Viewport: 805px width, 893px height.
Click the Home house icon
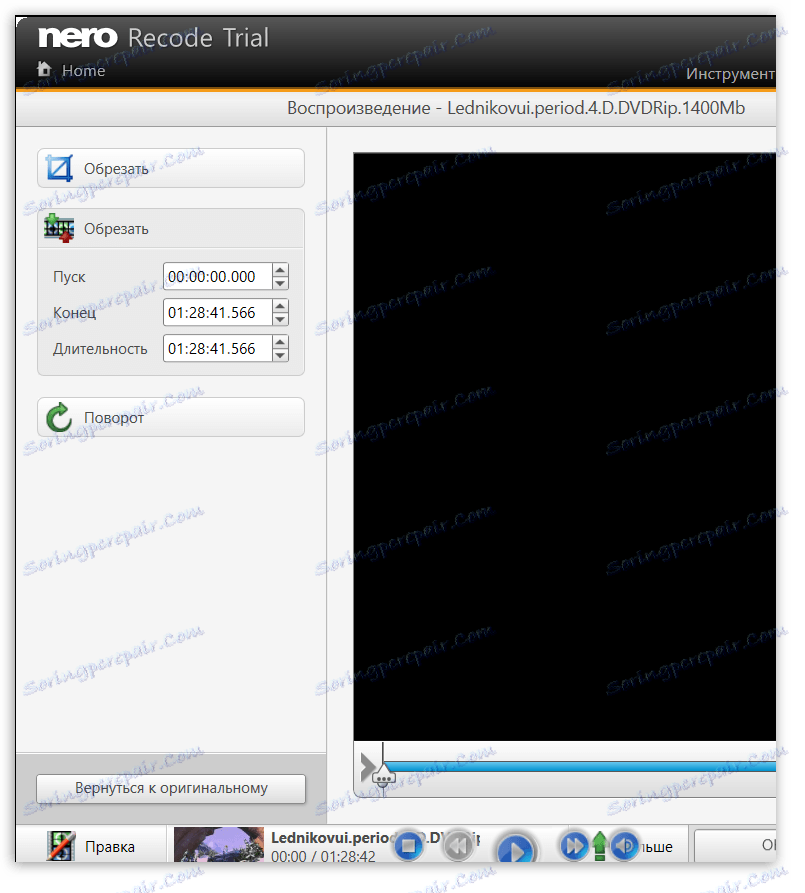pos(44,69)
